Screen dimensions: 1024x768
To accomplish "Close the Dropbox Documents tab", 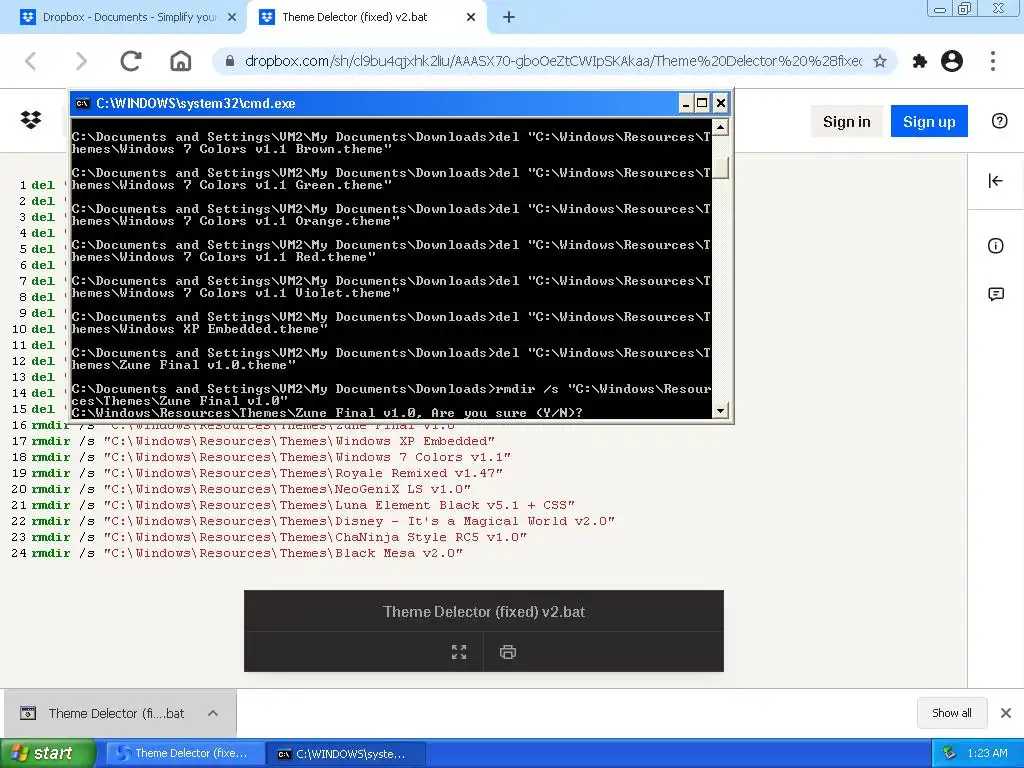I will (x=232, y=18).
